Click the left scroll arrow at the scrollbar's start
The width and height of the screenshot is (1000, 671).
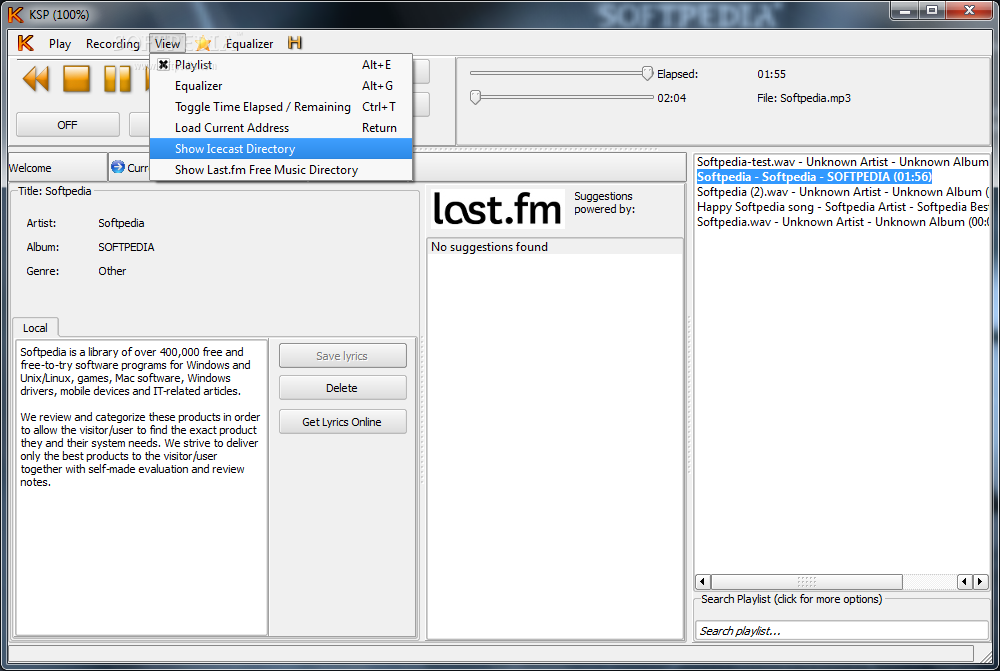coord(703,582)
